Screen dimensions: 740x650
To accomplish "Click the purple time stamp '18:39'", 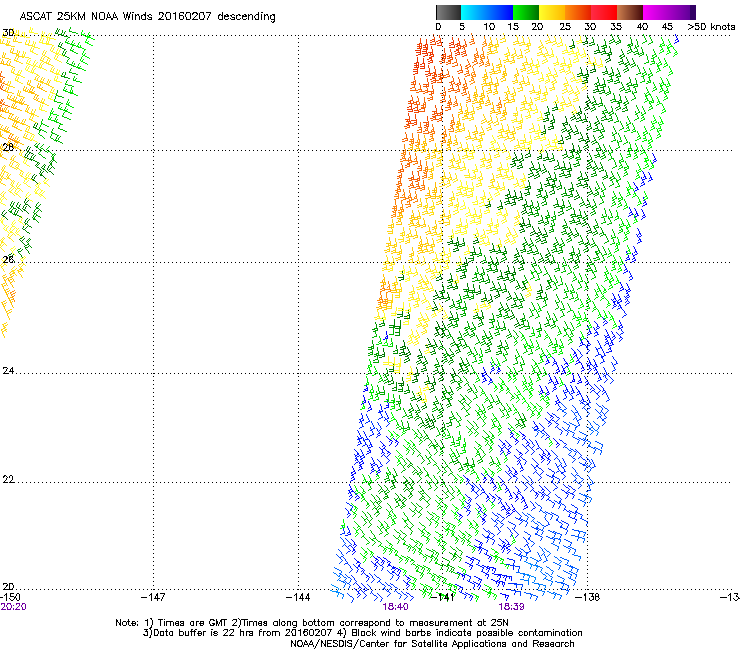I will click(x=512, y=607).
